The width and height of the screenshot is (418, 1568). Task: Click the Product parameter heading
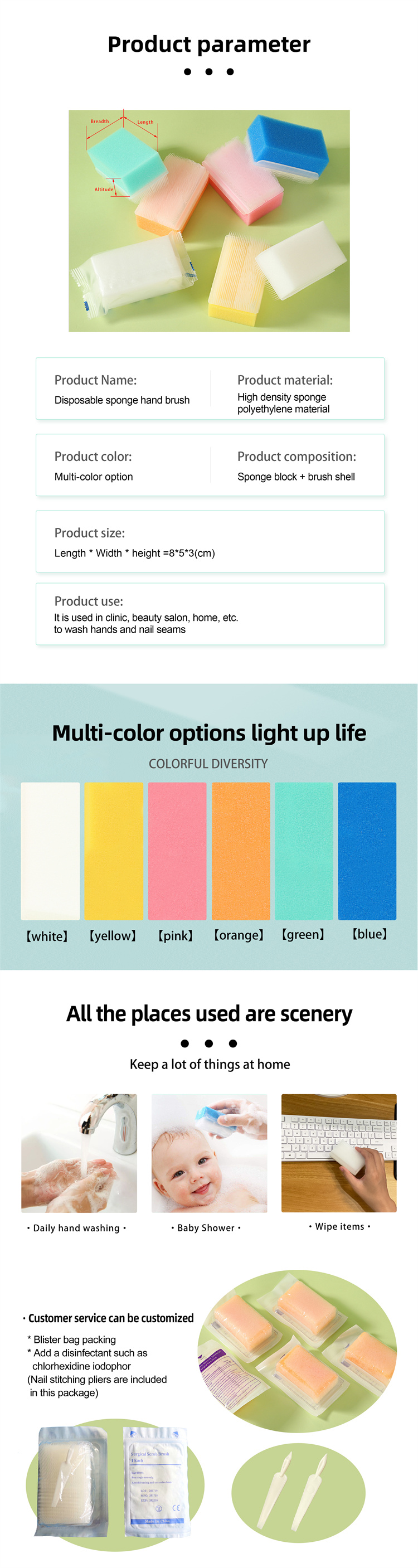tap(210, 44)
